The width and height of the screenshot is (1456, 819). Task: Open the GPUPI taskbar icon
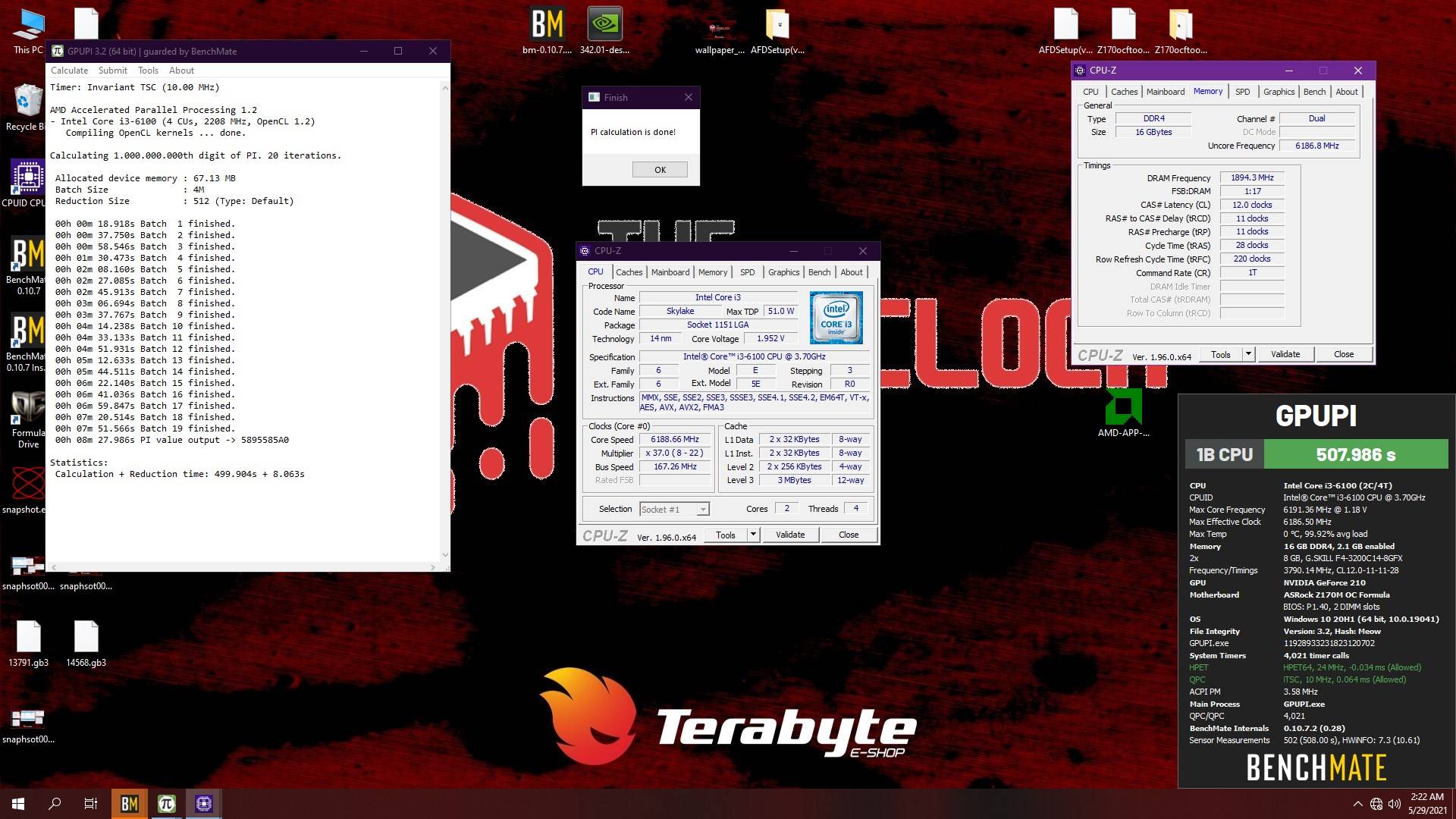[x=167, y=804]
